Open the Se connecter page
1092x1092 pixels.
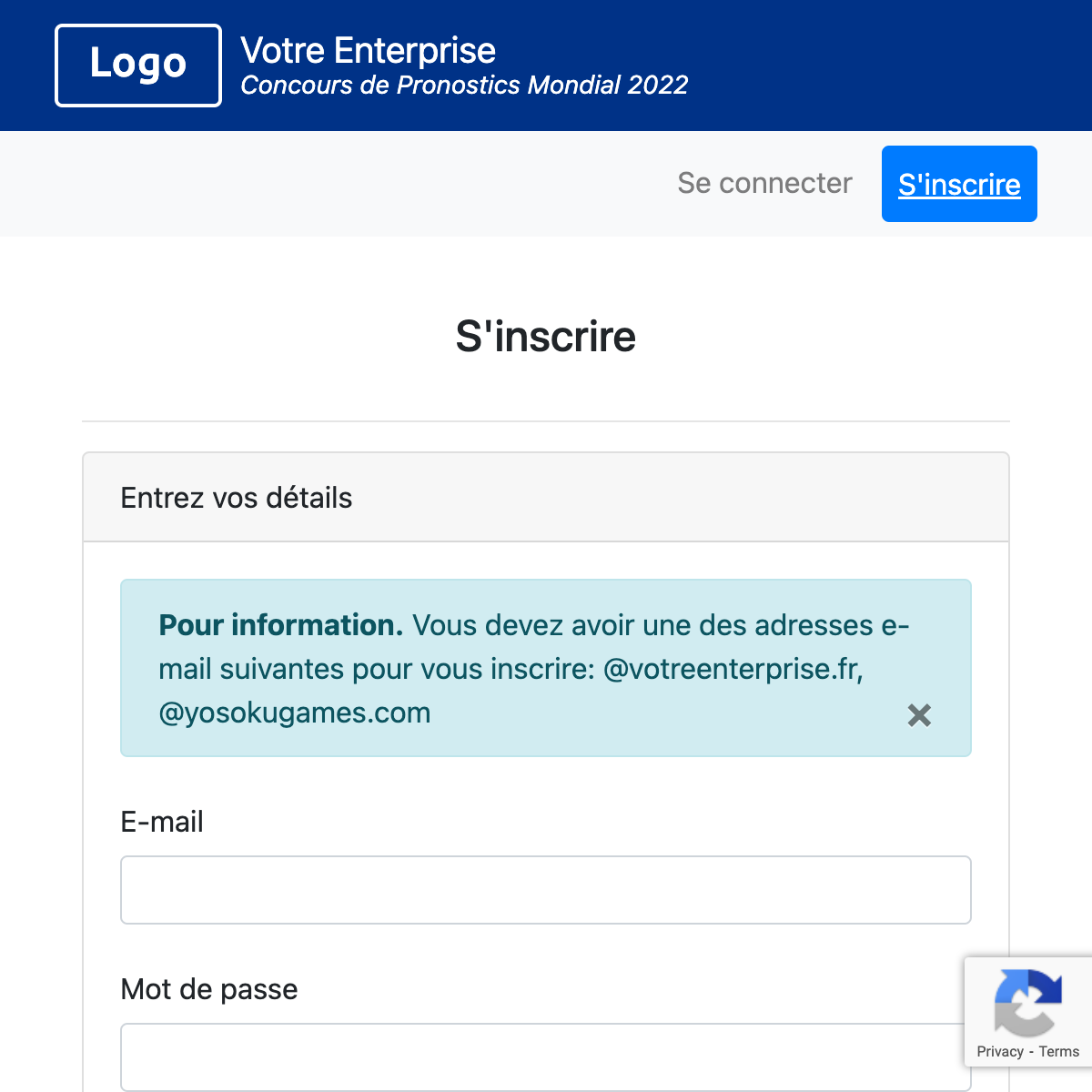(x=764, y=183)
